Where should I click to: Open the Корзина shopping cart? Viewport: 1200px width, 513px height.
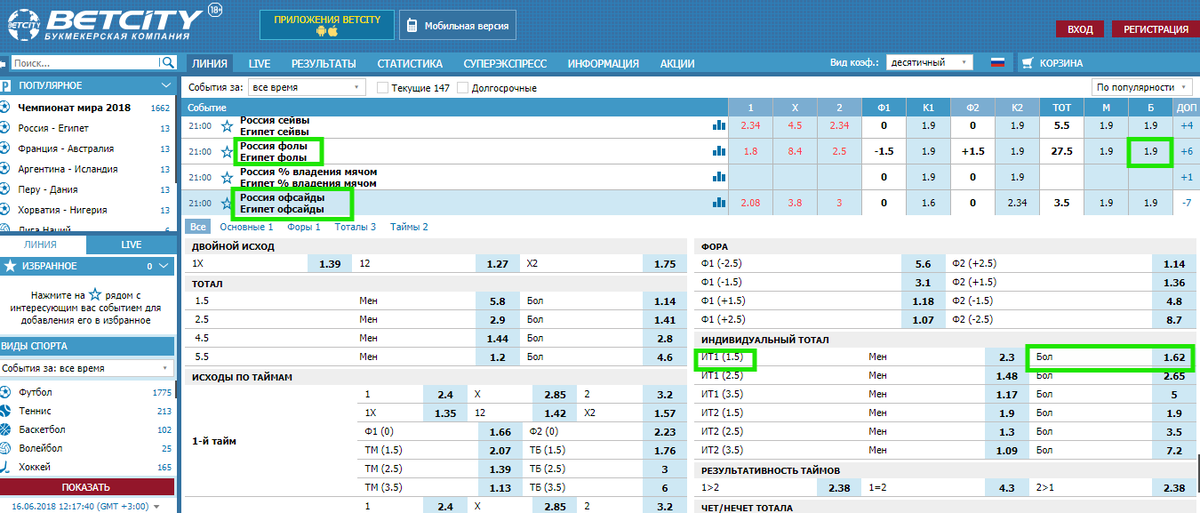pyautogui.click(x=1055, y=63)
